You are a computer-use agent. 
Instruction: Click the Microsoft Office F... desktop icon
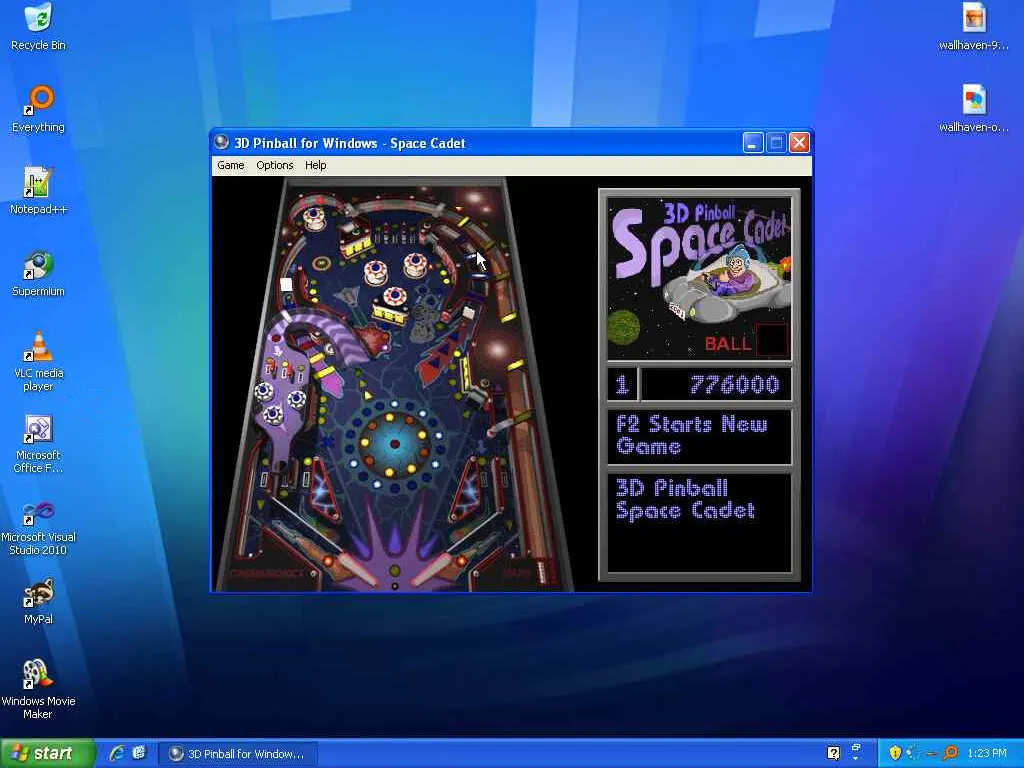tap(38, 443)
